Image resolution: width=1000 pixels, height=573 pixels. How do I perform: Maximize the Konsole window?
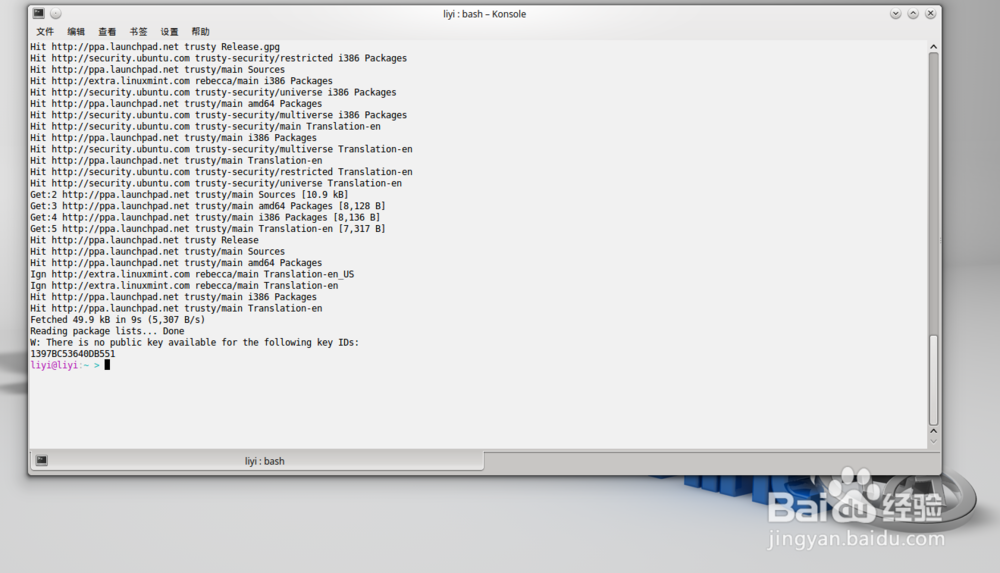913,13
